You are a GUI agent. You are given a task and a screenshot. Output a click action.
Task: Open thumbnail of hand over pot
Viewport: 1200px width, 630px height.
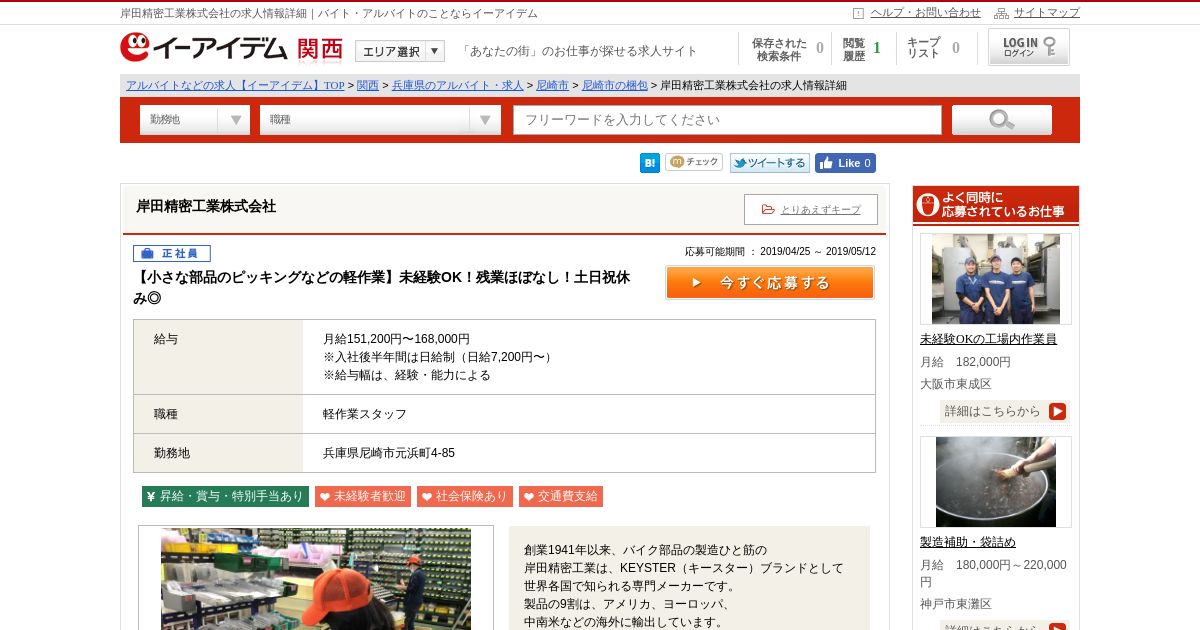(x=996, y=482)
